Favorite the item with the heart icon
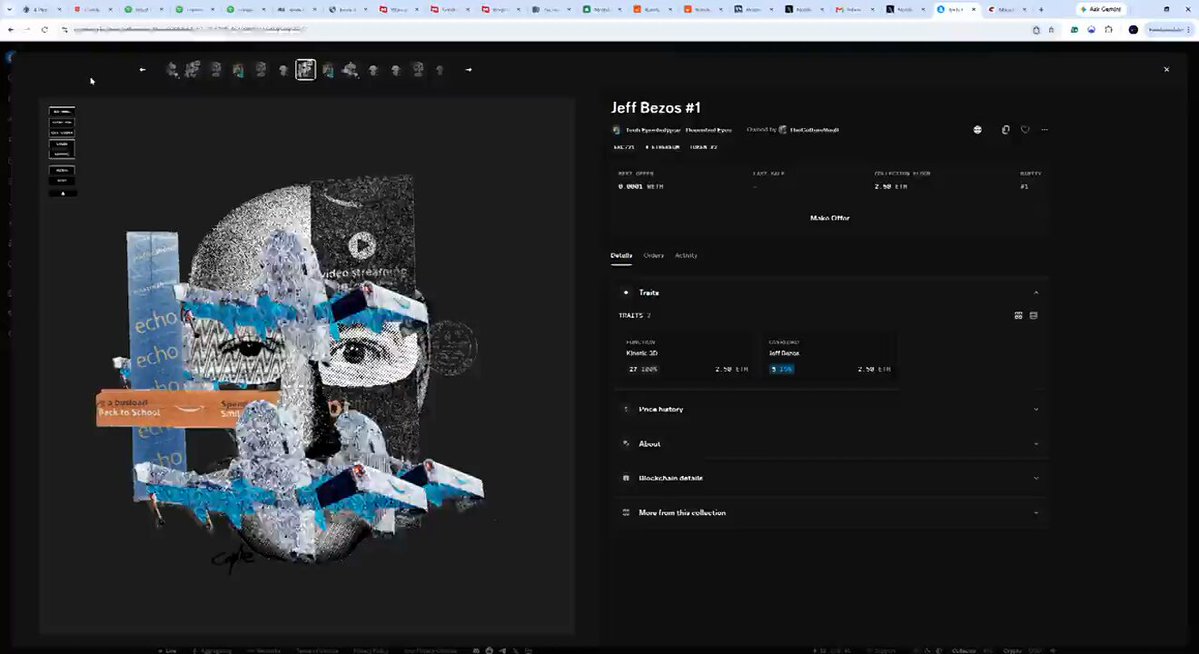The width and height of the screenshot is (1199, 654). pos(1025,130)
